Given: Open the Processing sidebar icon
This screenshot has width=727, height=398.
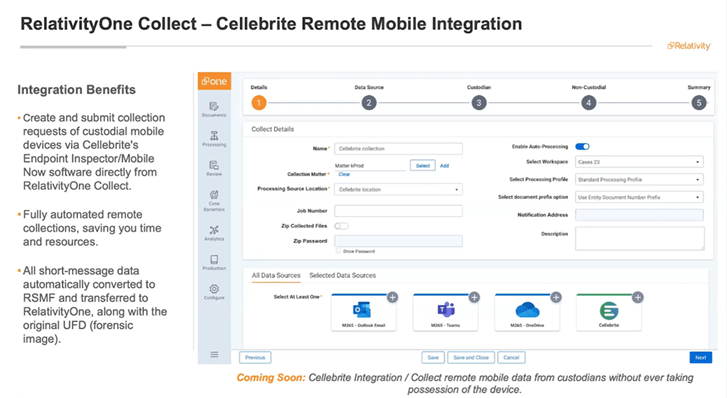Looking at the screenshot, I should pos(214,139).
